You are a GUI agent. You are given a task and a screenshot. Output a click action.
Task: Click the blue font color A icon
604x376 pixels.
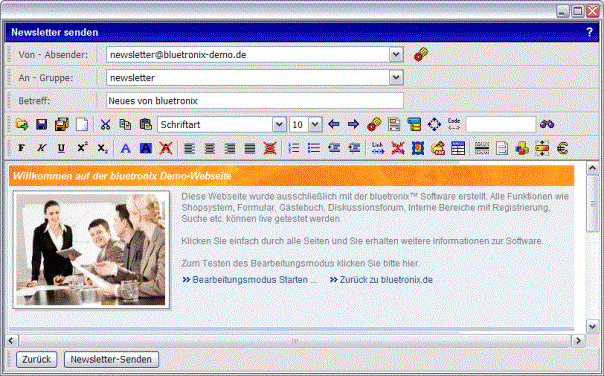point(125,148)
